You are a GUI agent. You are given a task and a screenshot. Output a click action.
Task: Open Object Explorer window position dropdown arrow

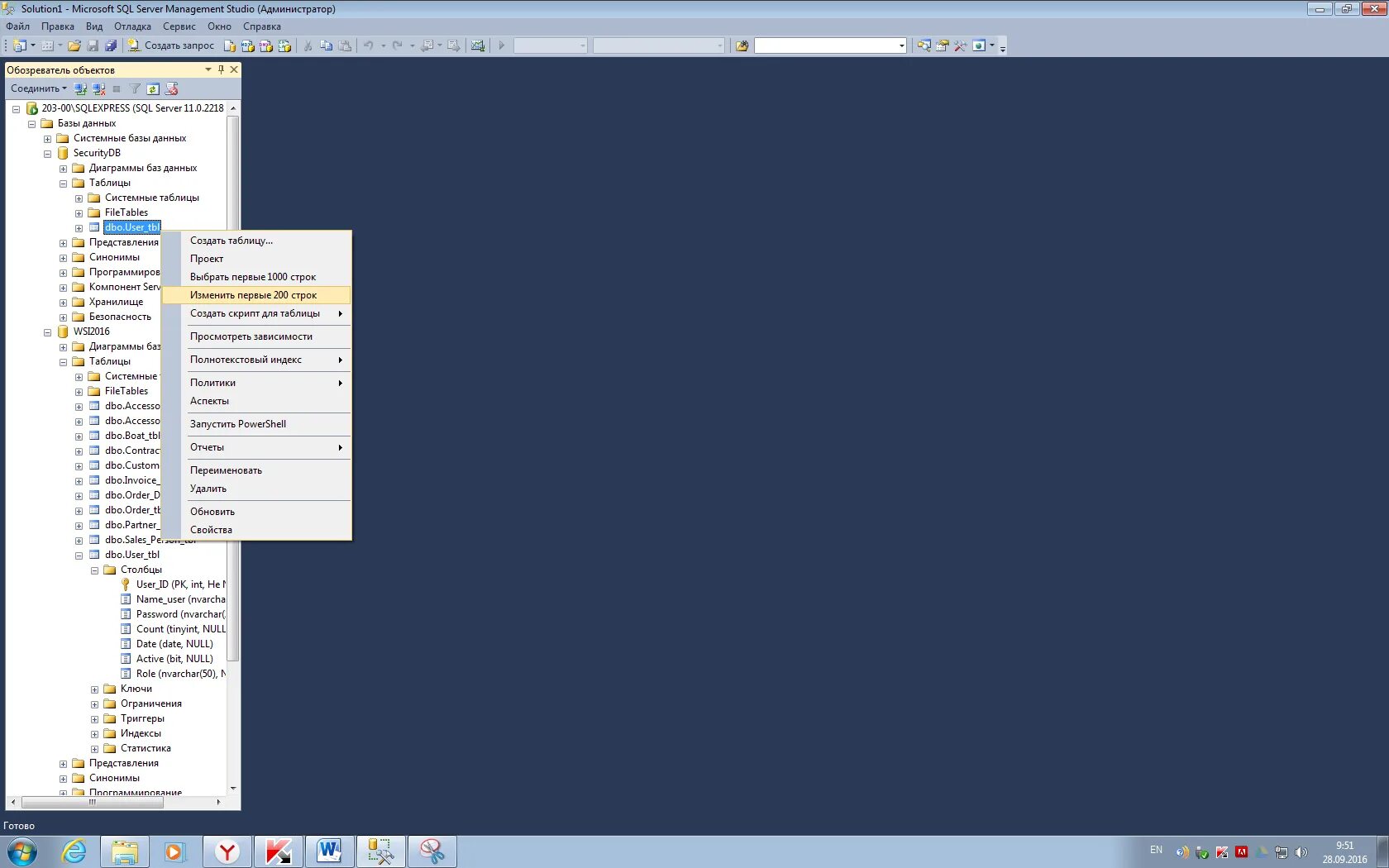click(208, 69)
